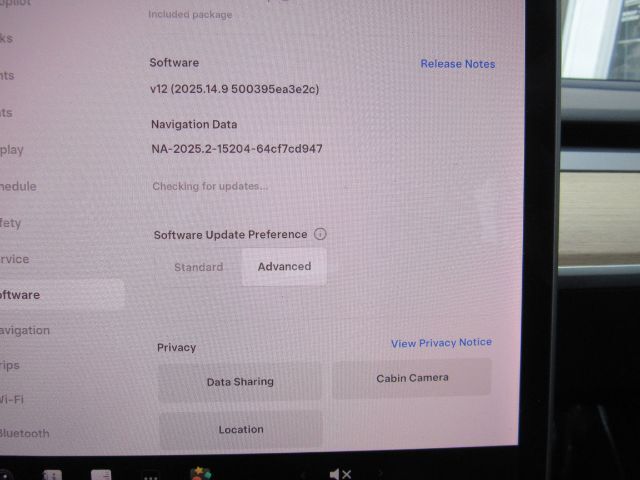
Task: Open Service section in sidebar
Action: (15, 259)
